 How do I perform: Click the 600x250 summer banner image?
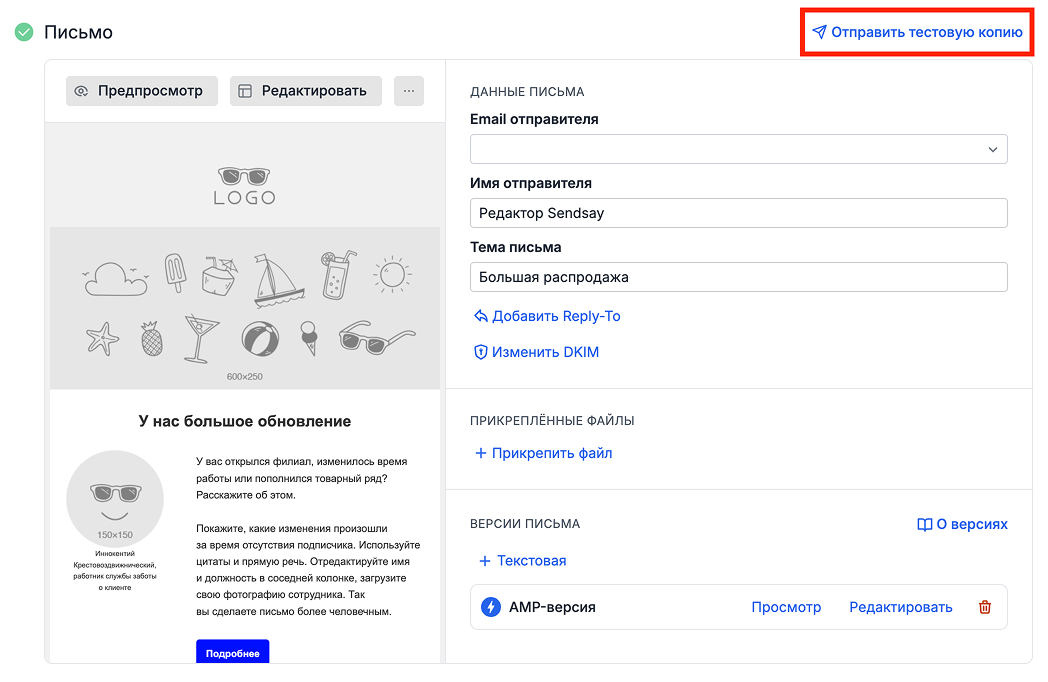pos(245,307)
